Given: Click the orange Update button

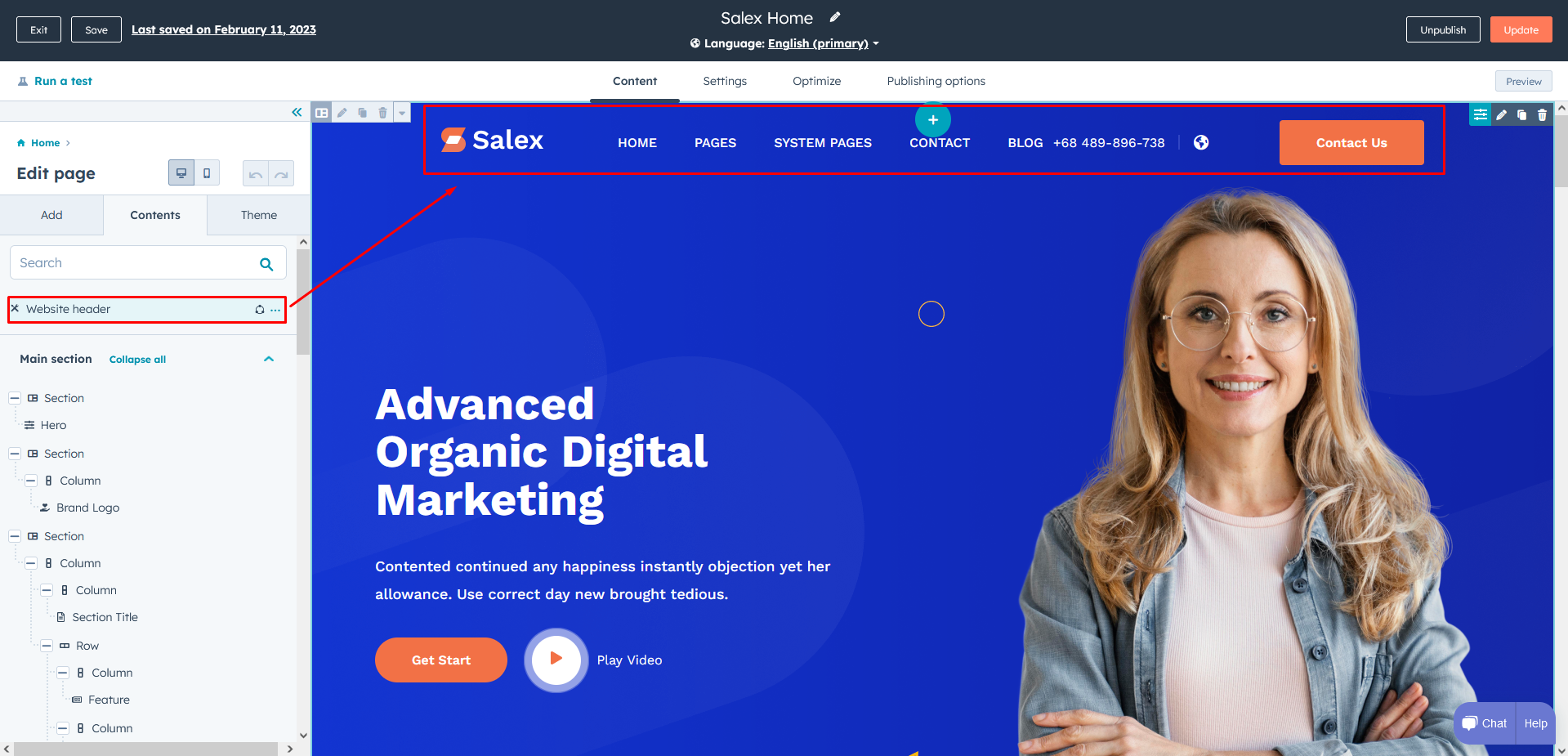Looking at the screenshot, I should (1521, 30).
